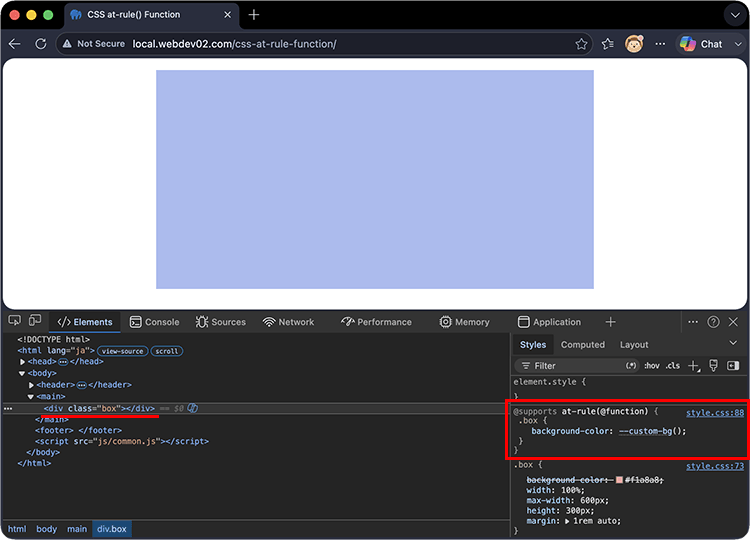The width and height of the screenshot is (750, 540).
Task: Select the Layout sidebar tab
Action: [x=634, y=344]
